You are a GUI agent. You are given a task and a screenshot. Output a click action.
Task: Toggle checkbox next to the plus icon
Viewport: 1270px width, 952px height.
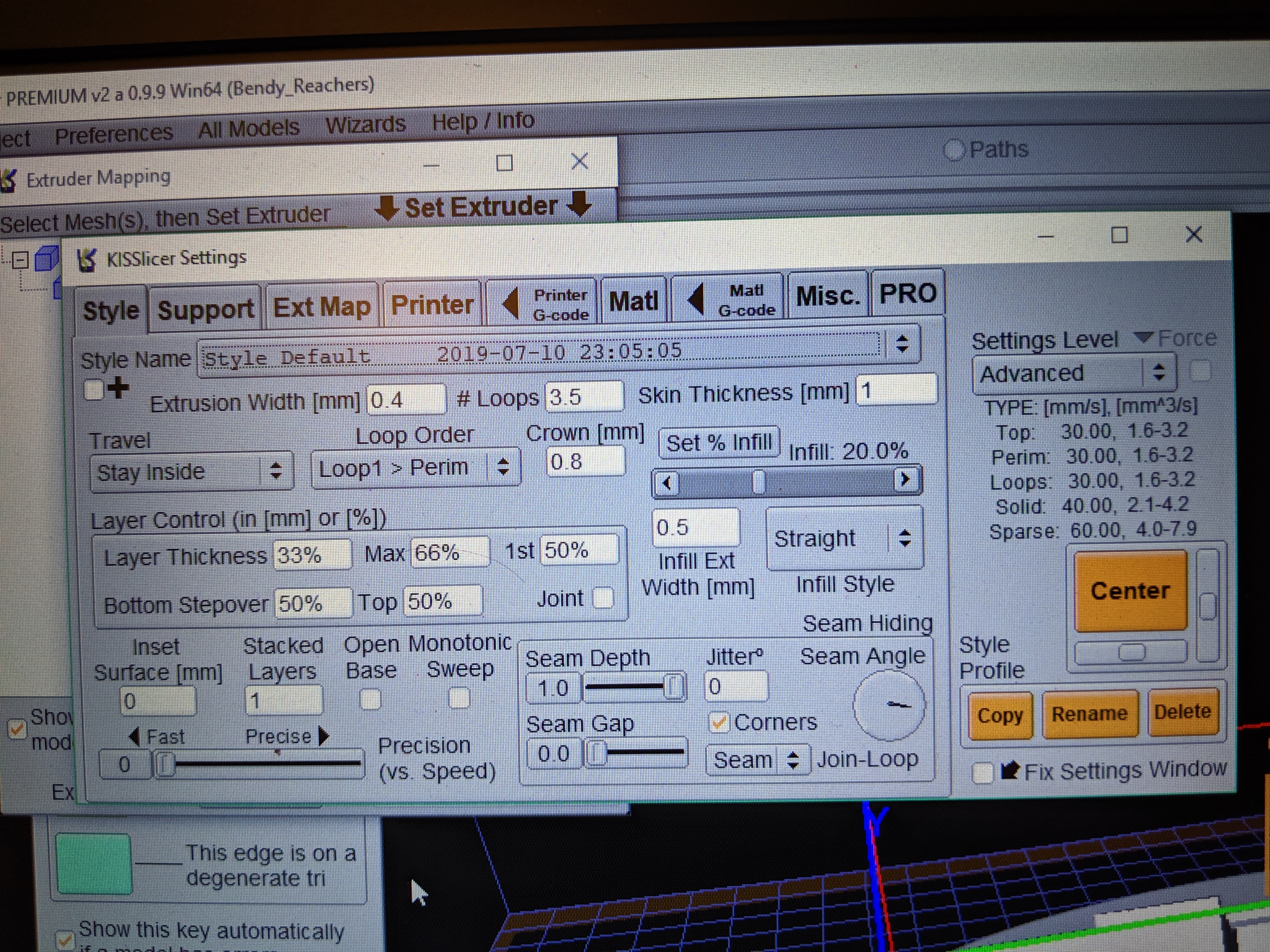[x=93, y=390]
